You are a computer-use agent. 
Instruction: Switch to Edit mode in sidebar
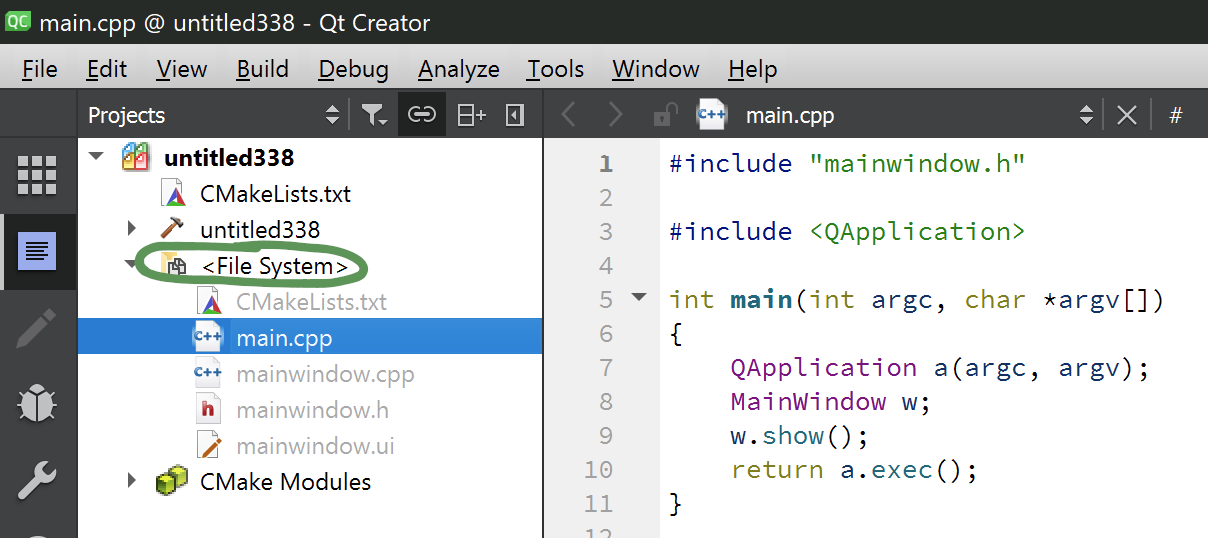pyautogui.click(x=37, y=250)
